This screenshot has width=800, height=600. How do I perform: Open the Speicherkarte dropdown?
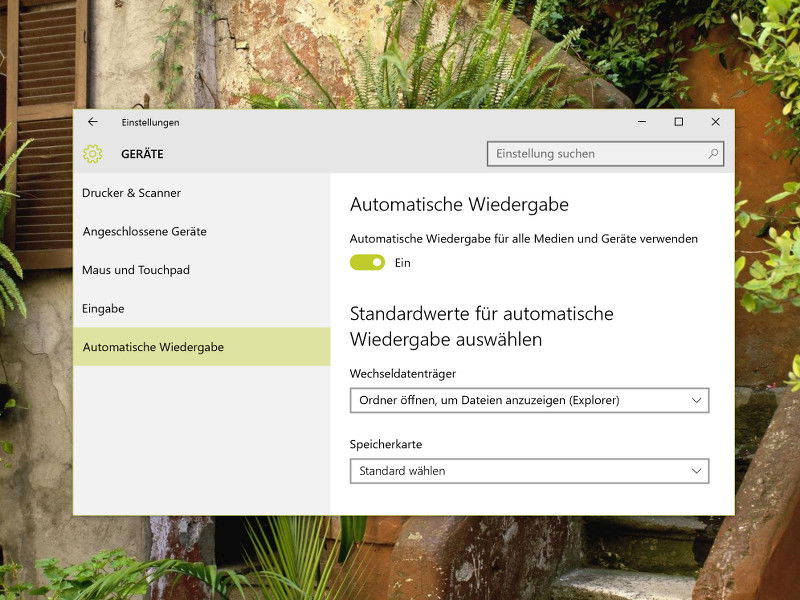click(x=529, y=471)
